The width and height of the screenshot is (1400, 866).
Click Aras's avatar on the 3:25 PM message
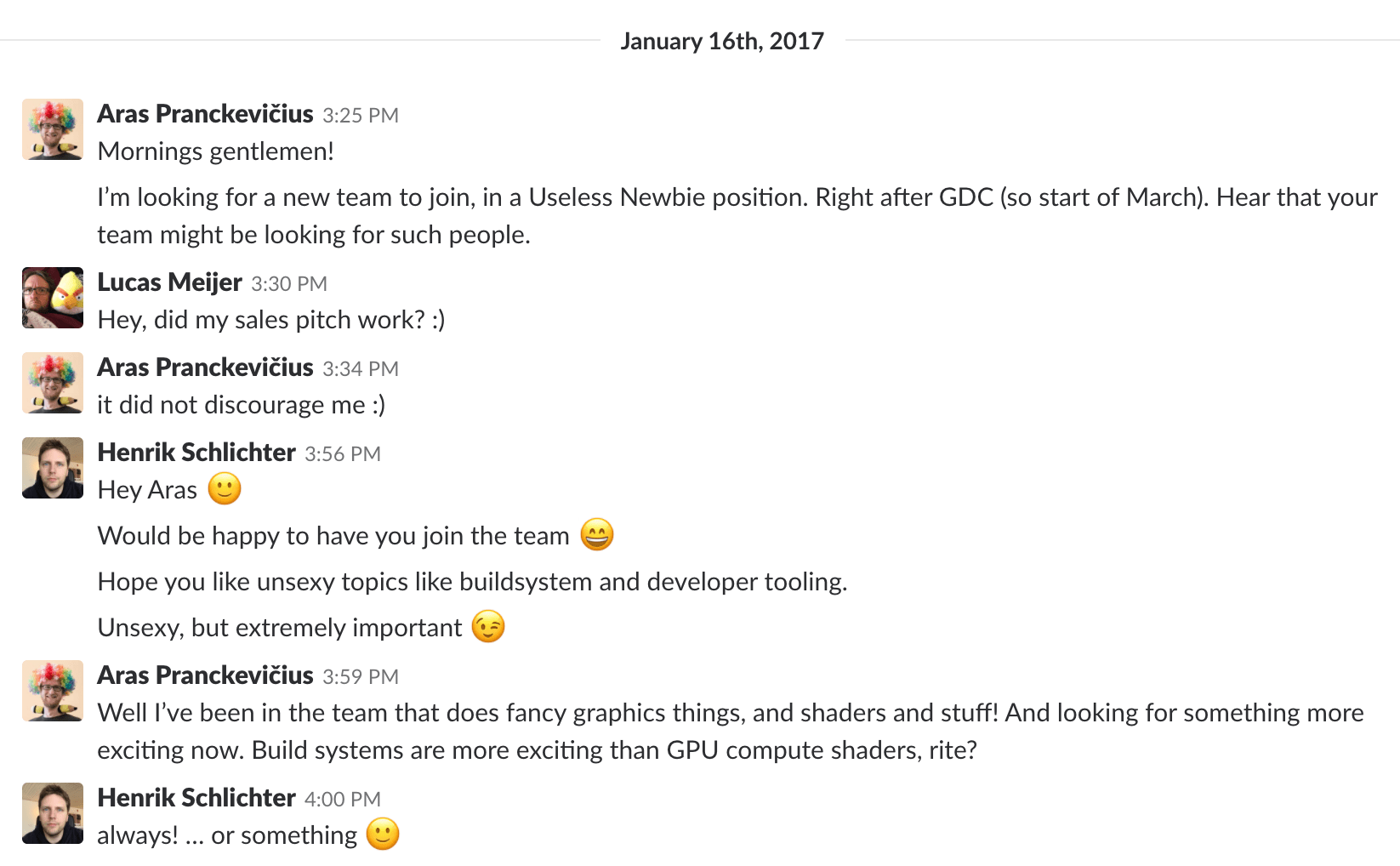(x=53, y=129)
